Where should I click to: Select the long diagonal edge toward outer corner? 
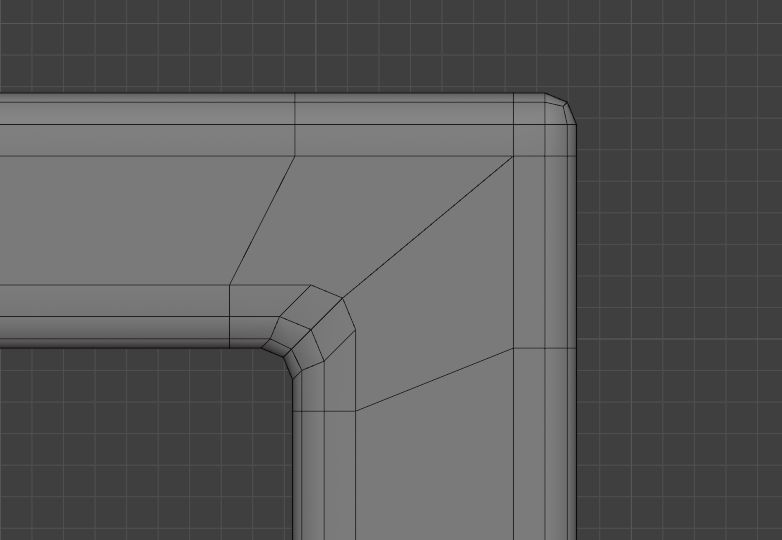pyautogui.click(x=428, y=227)
